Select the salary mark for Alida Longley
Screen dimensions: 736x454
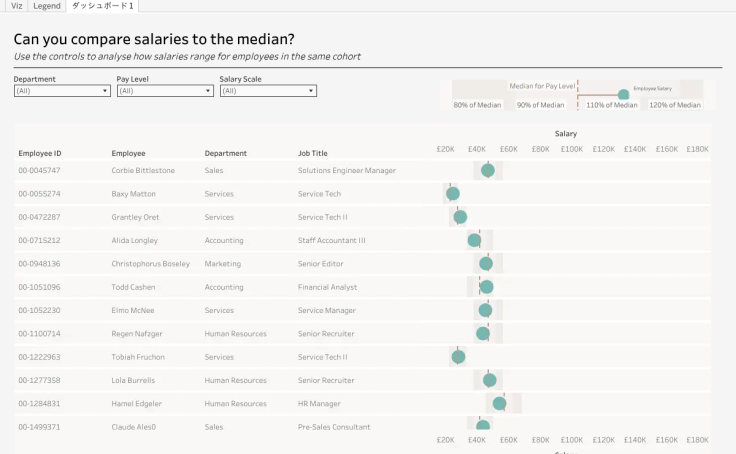474,240
